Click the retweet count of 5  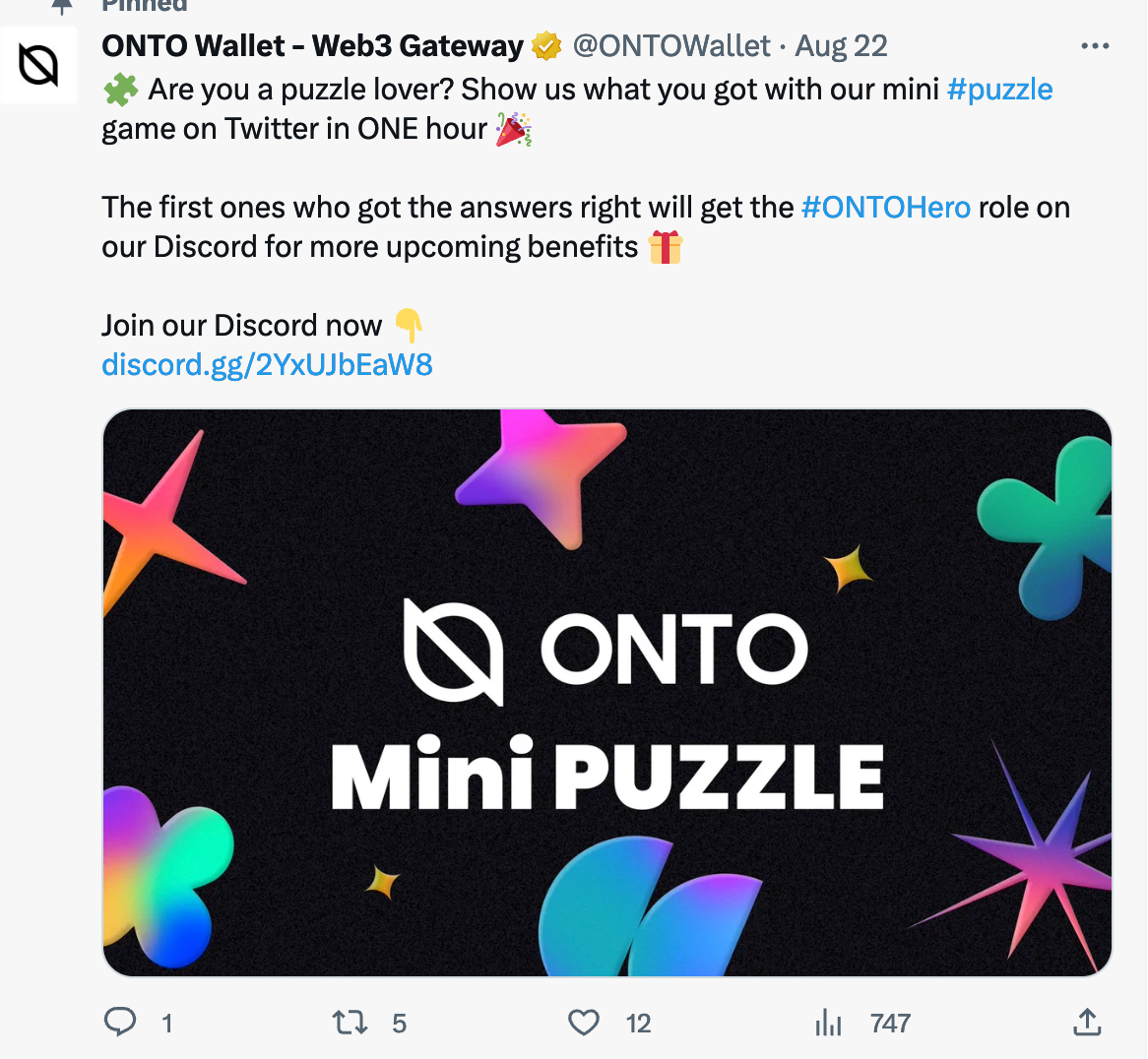click(399, 1024)
